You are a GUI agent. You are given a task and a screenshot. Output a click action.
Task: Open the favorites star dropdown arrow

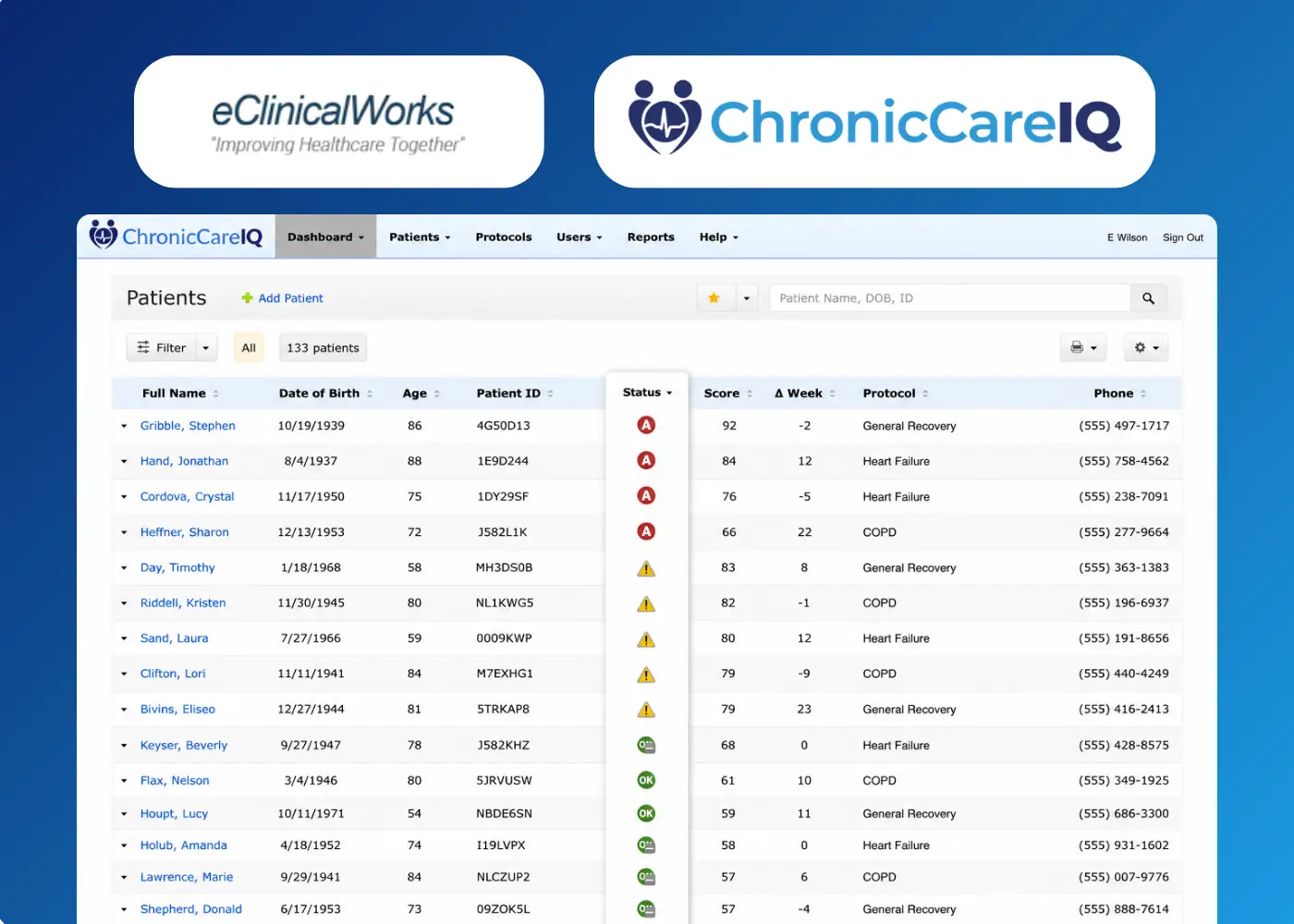pos(747,298)
